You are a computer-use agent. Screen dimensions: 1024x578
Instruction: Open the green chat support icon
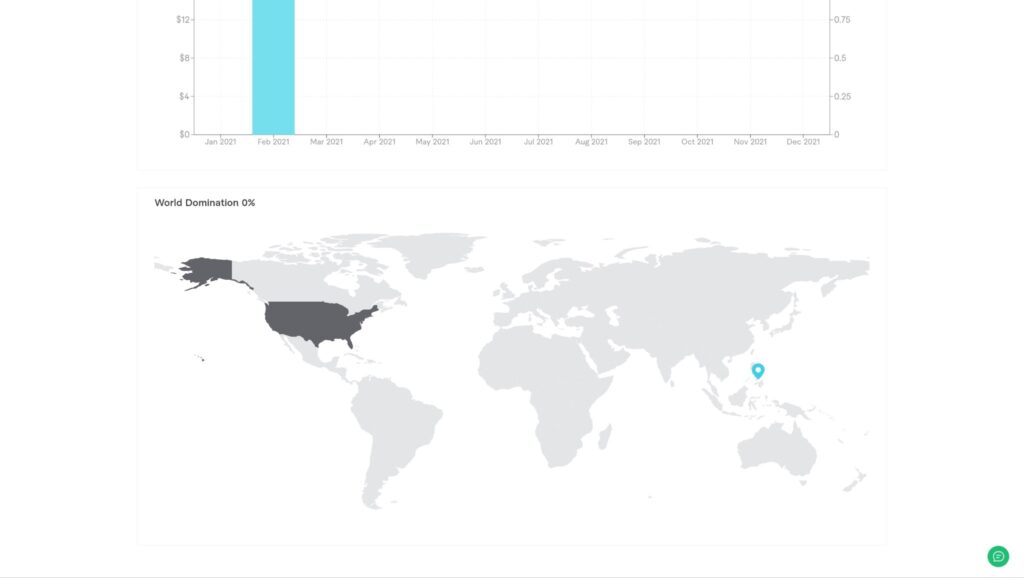click(997, 556)
